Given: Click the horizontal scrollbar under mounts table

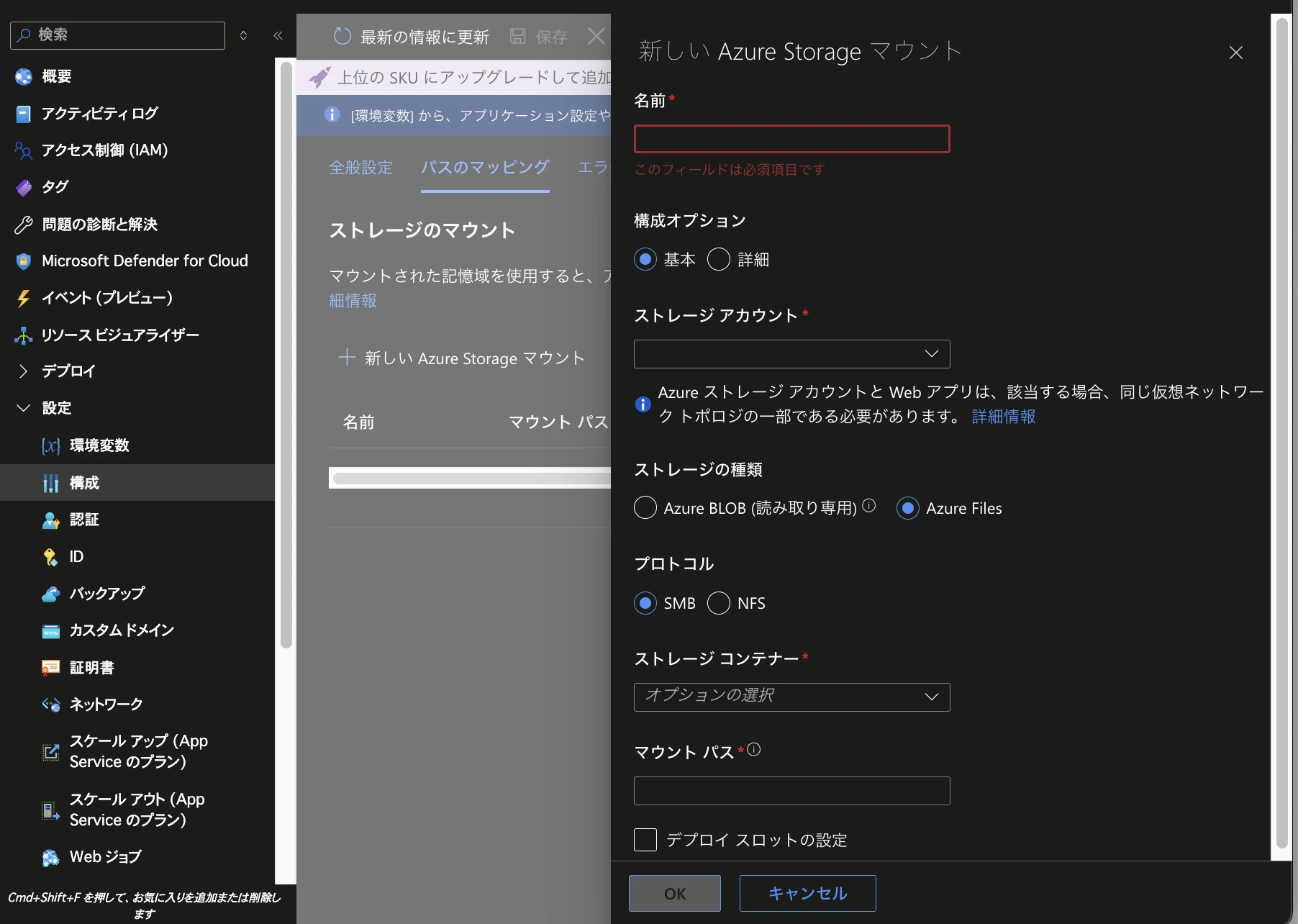Looking at the screenshot, I should click(471, 479).
